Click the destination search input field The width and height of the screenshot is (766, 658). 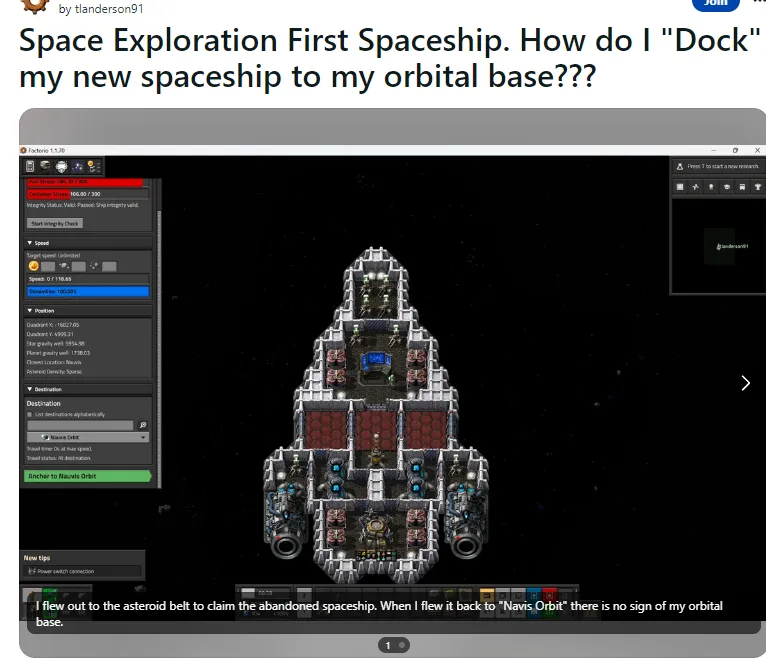pyautogui.click(x=80, y=425)
